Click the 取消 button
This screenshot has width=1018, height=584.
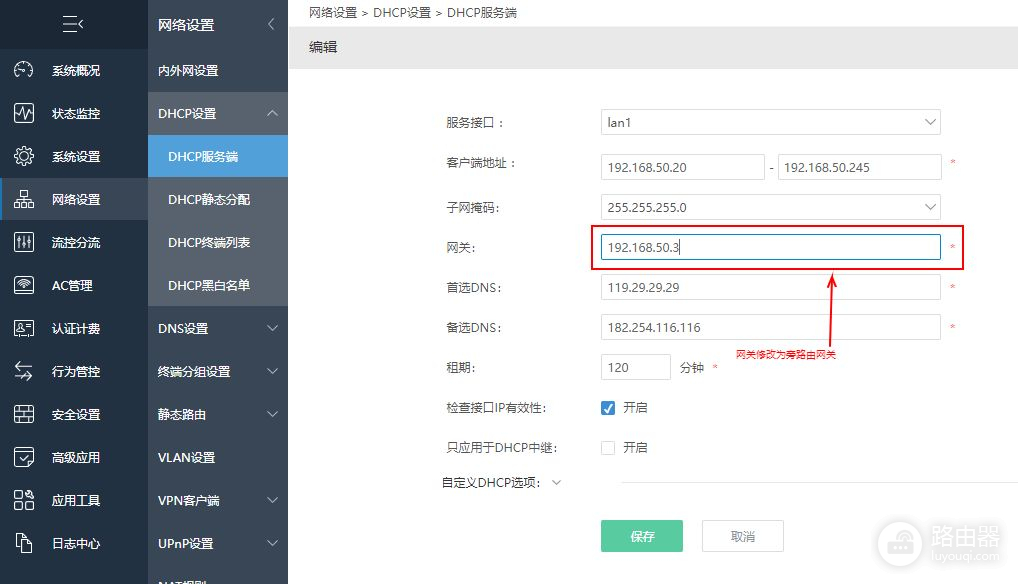tap(742, 536)
